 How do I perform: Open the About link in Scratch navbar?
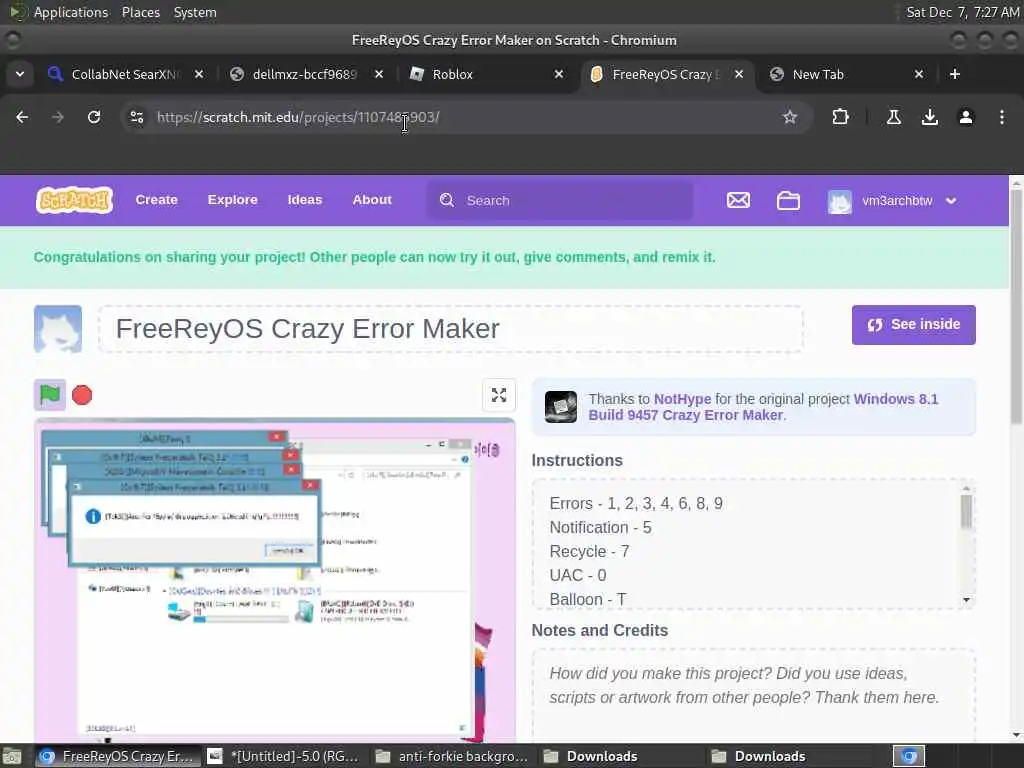[372, 200]
